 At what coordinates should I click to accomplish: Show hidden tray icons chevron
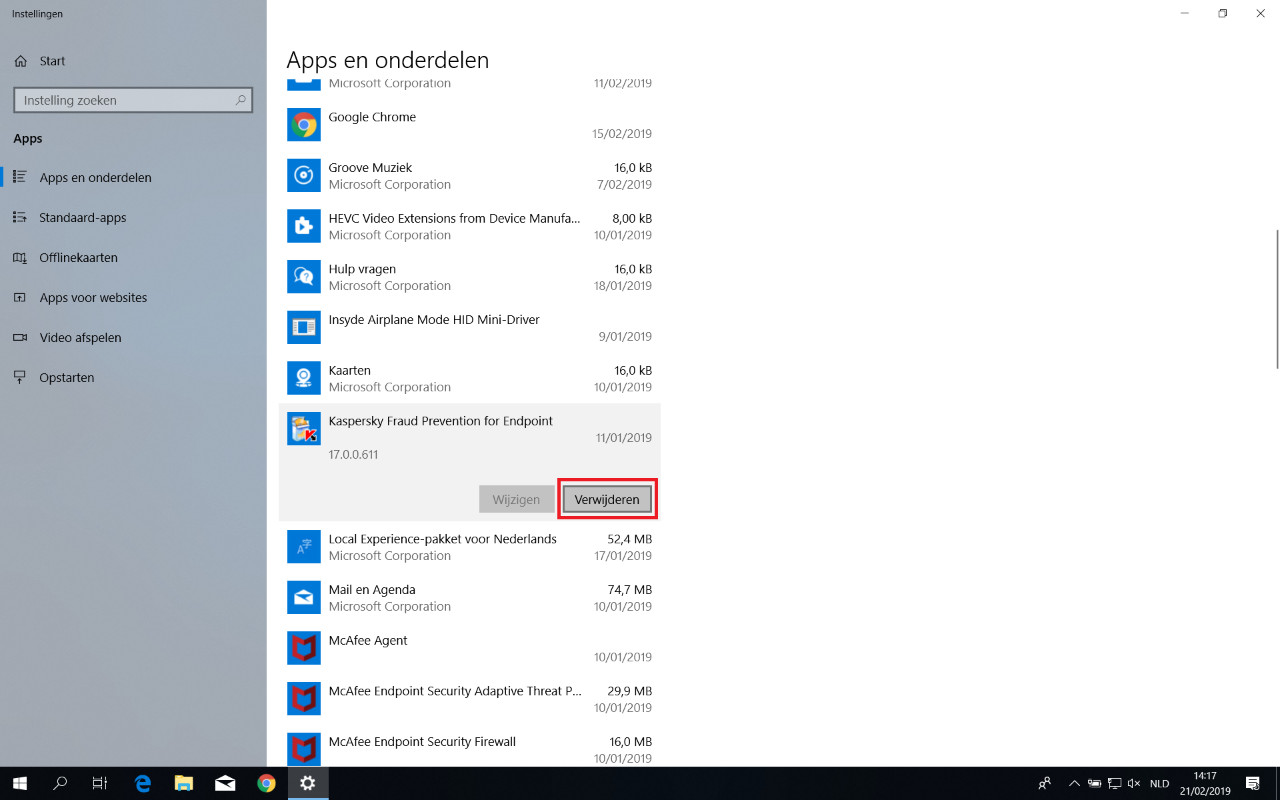tap(1075, 783)
